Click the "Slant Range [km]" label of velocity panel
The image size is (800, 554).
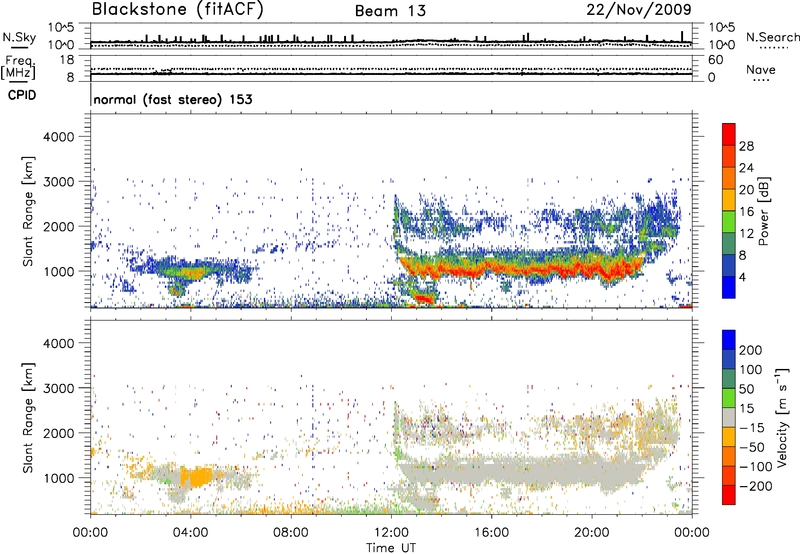pos(28,417)
